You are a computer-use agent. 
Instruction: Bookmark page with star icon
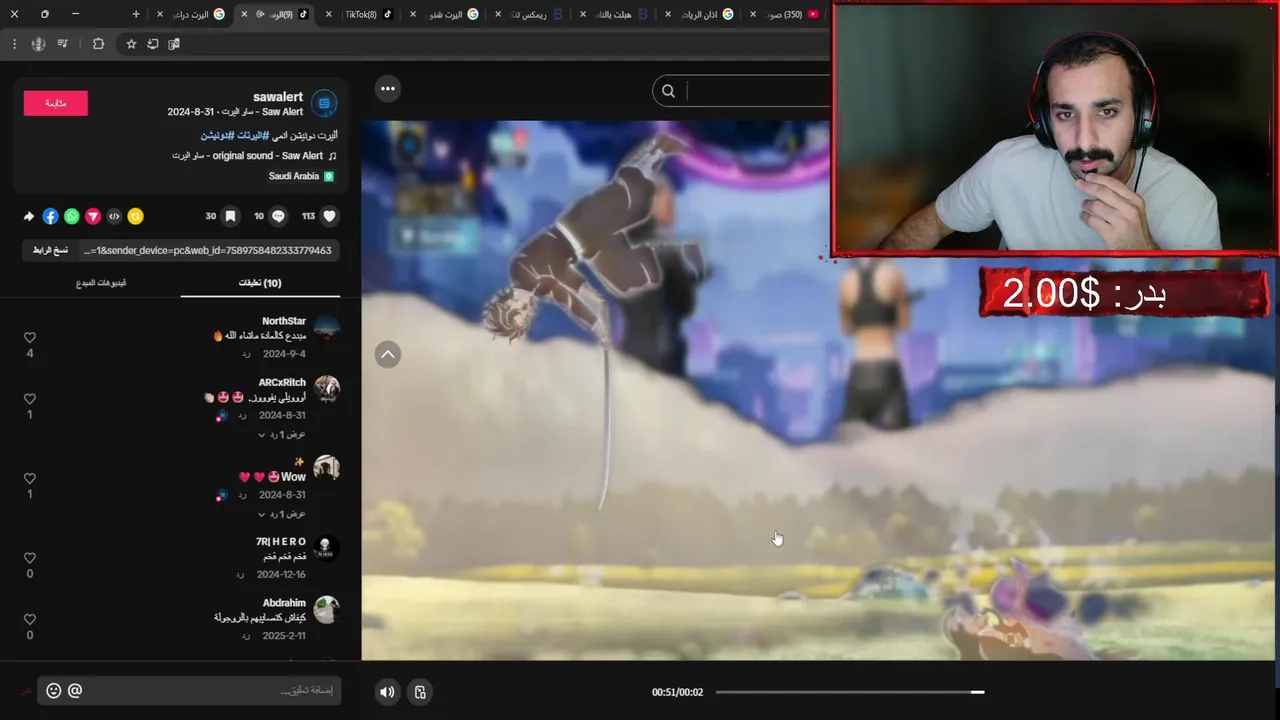(131, 44)
